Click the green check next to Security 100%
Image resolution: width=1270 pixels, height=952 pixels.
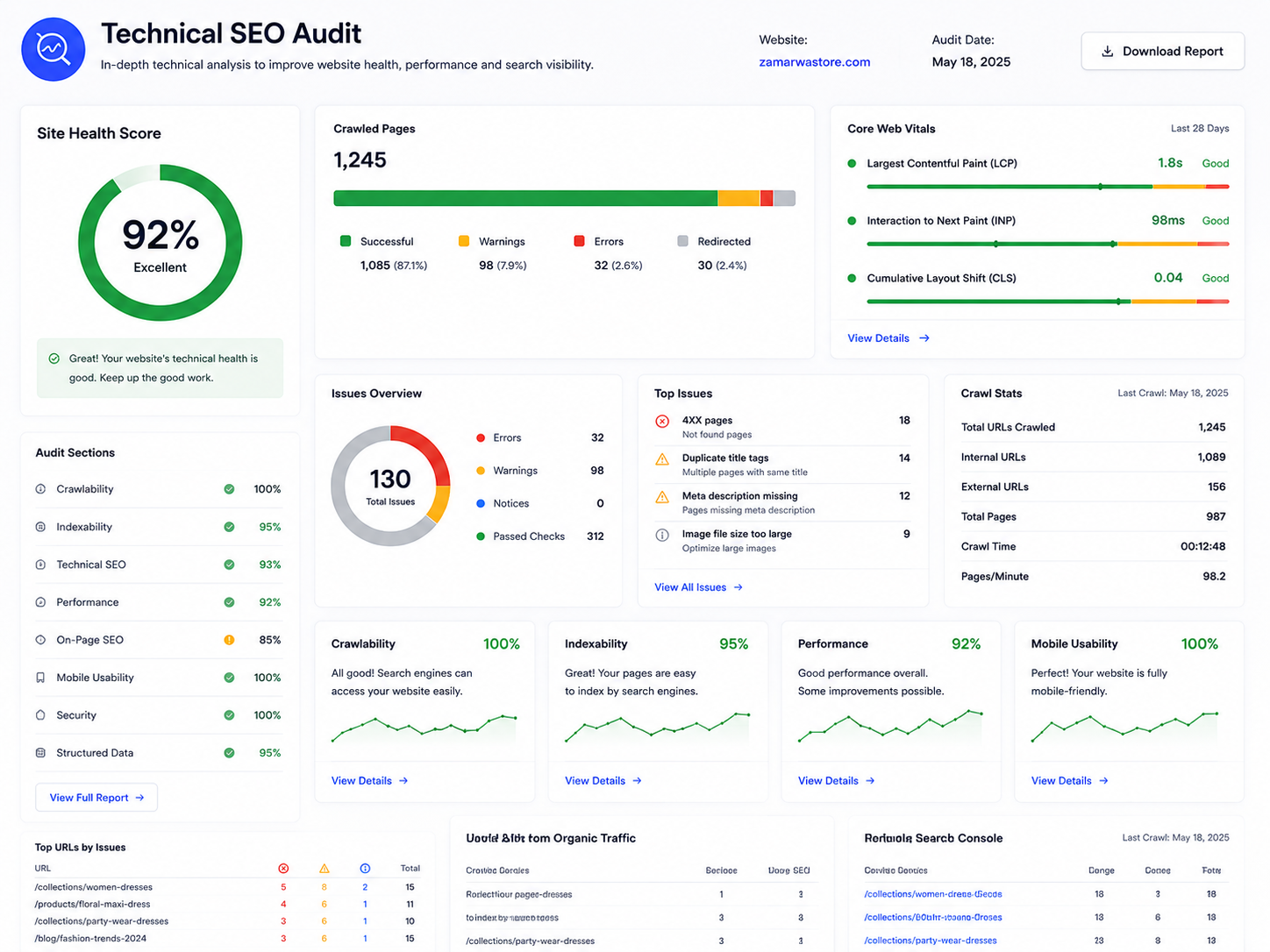229,715
